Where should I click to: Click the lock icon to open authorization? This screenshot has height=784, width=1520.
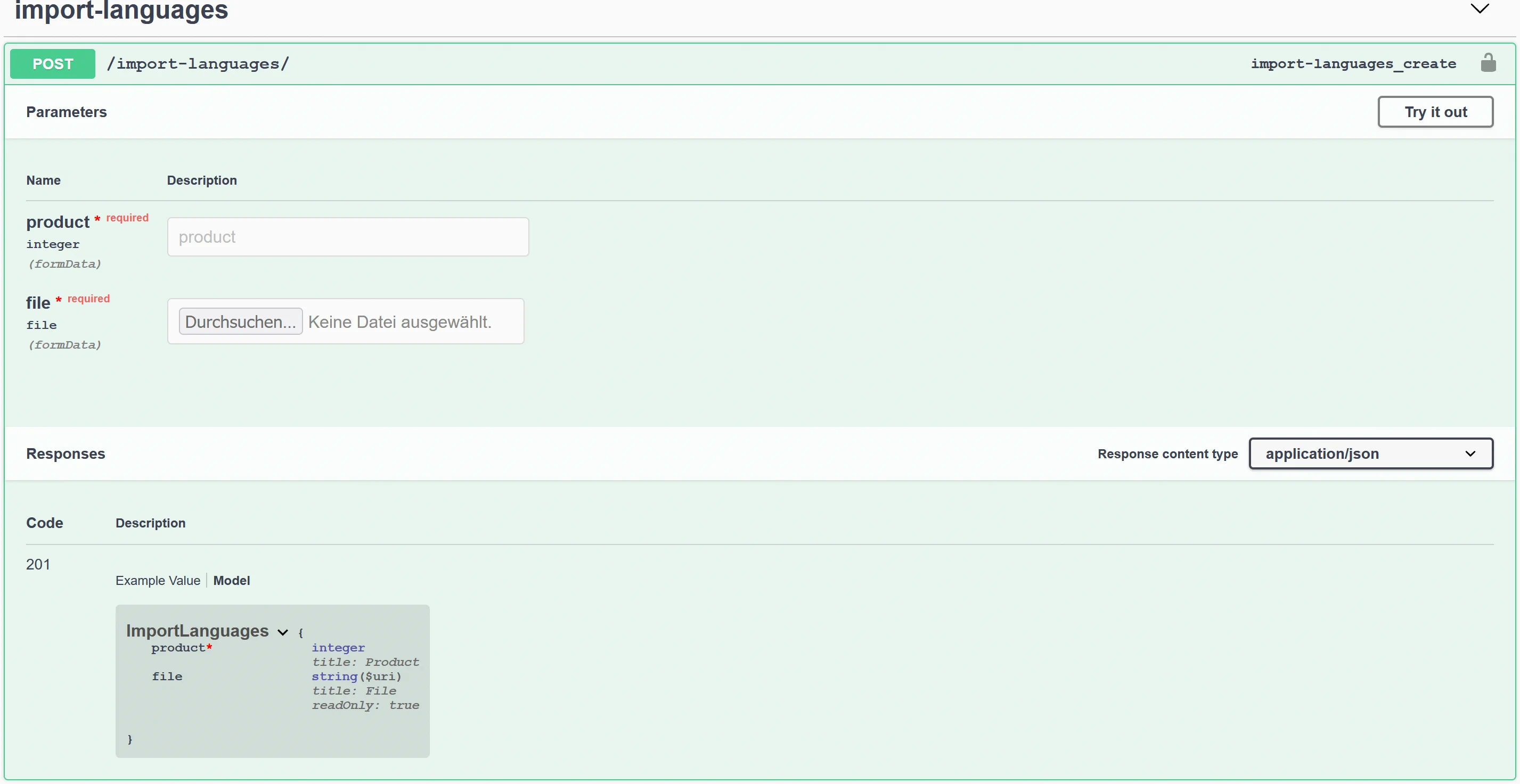point(1489,63)
